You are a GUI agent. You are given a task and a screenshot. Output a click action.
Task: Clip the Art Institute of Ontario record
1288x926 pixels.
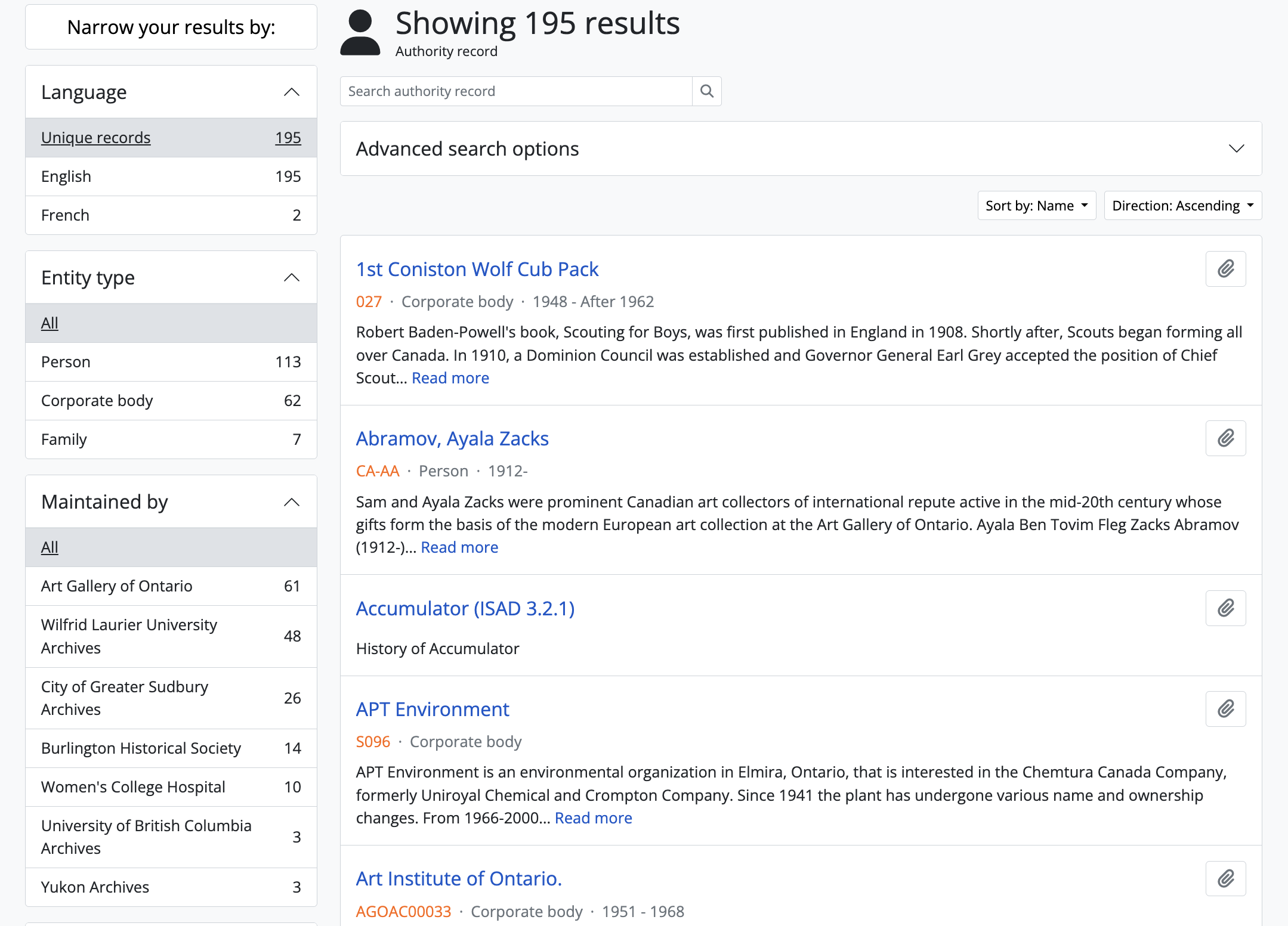(1225, 878)
